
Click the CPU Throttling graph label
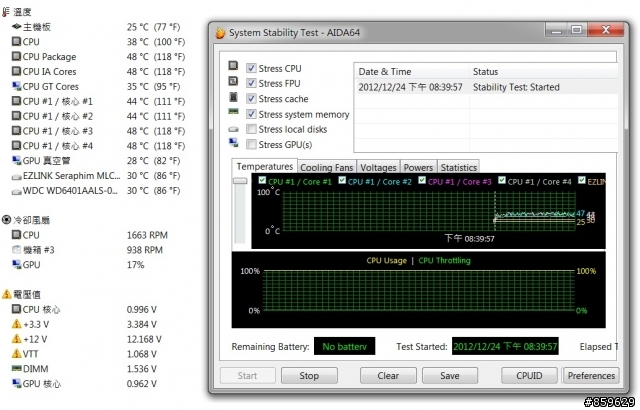tap(444, 260)
